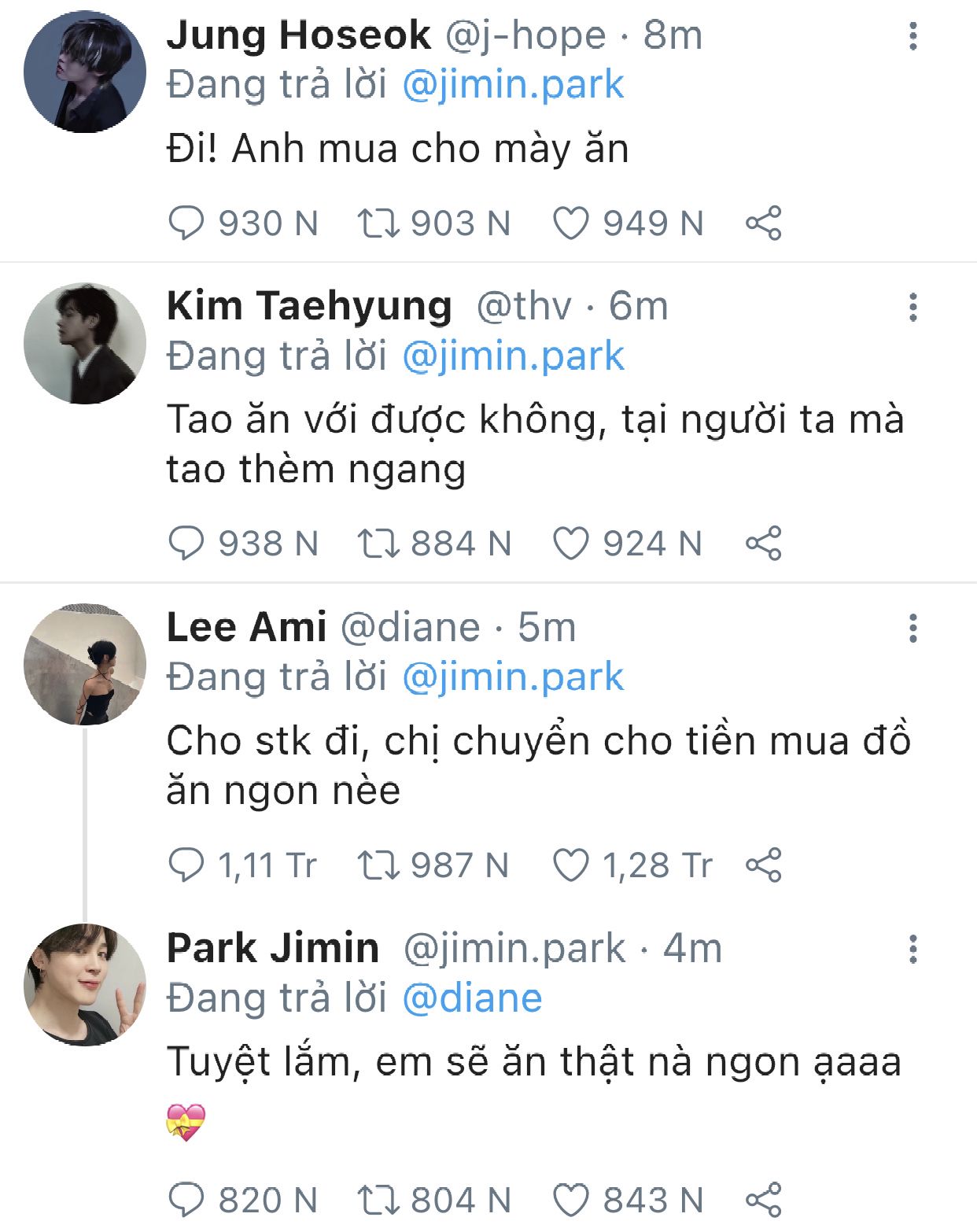Image resolution: width=977 pixels, height=1232 pixels.
Task: Retweet Park Jimin's reply to diane
Action: [379, 1201]
